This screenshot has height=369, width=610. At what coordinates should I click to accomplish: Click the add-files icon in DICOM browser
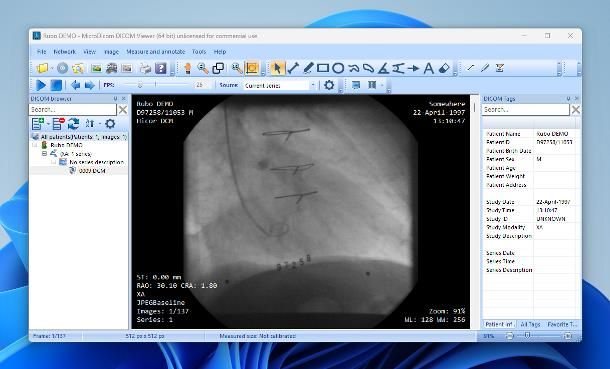38,124
